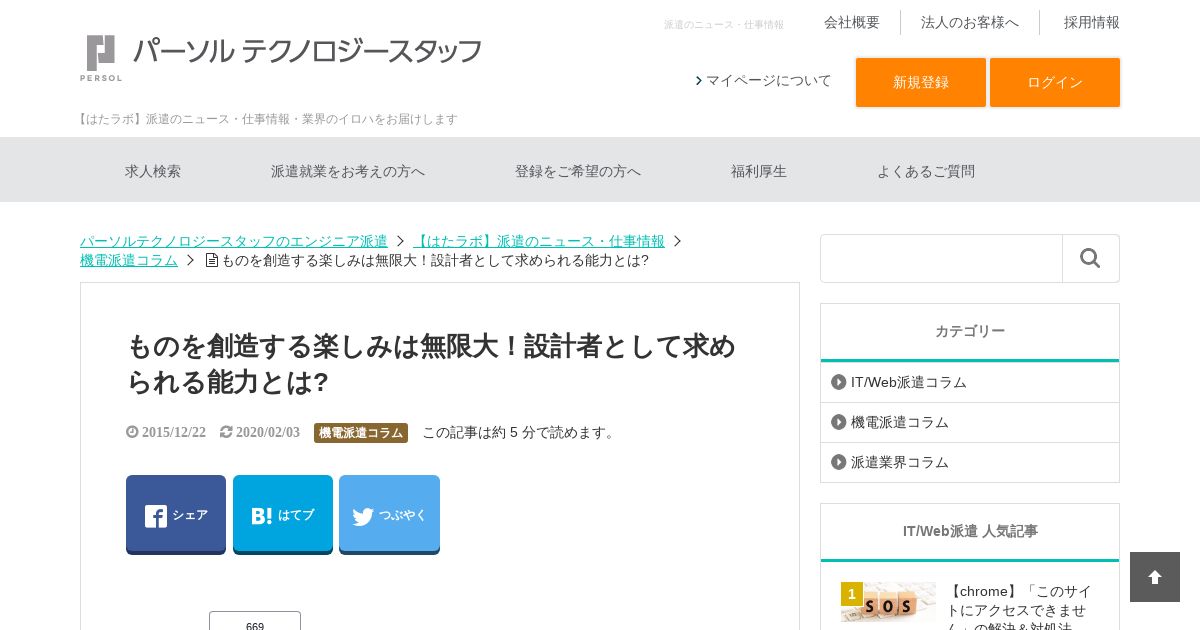Open the マイページについて chevron link

(x=763, y=81)
